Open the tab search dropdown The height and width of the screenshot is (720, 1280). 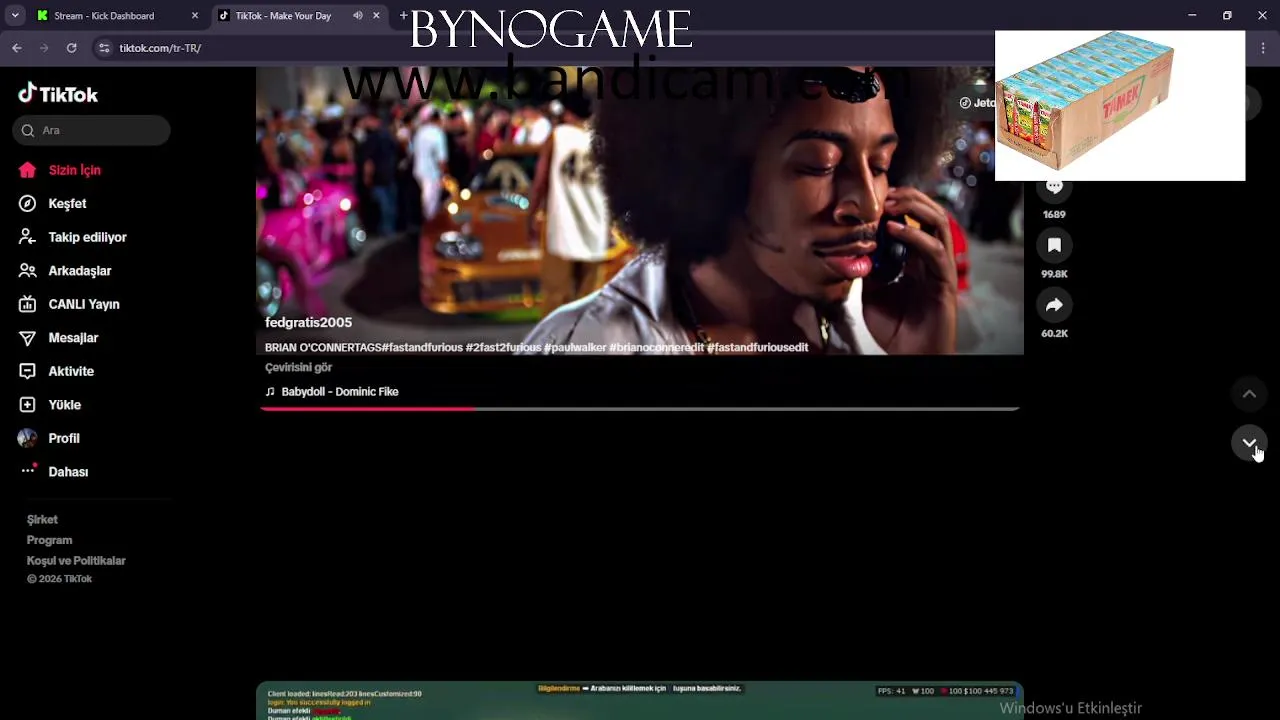coord(15,16)
